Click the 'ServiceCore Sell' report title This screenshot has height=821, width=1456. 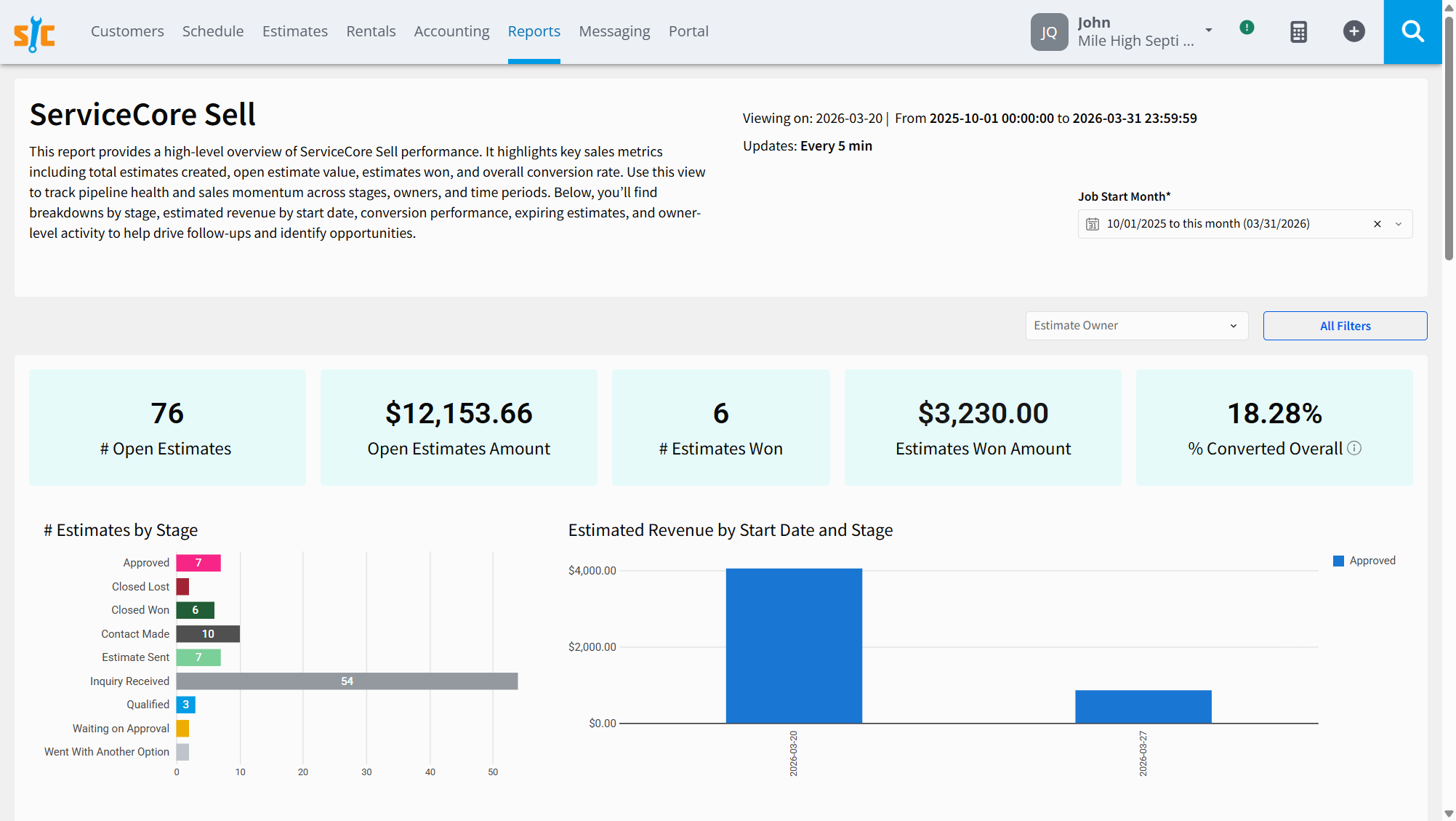(142, 115)
